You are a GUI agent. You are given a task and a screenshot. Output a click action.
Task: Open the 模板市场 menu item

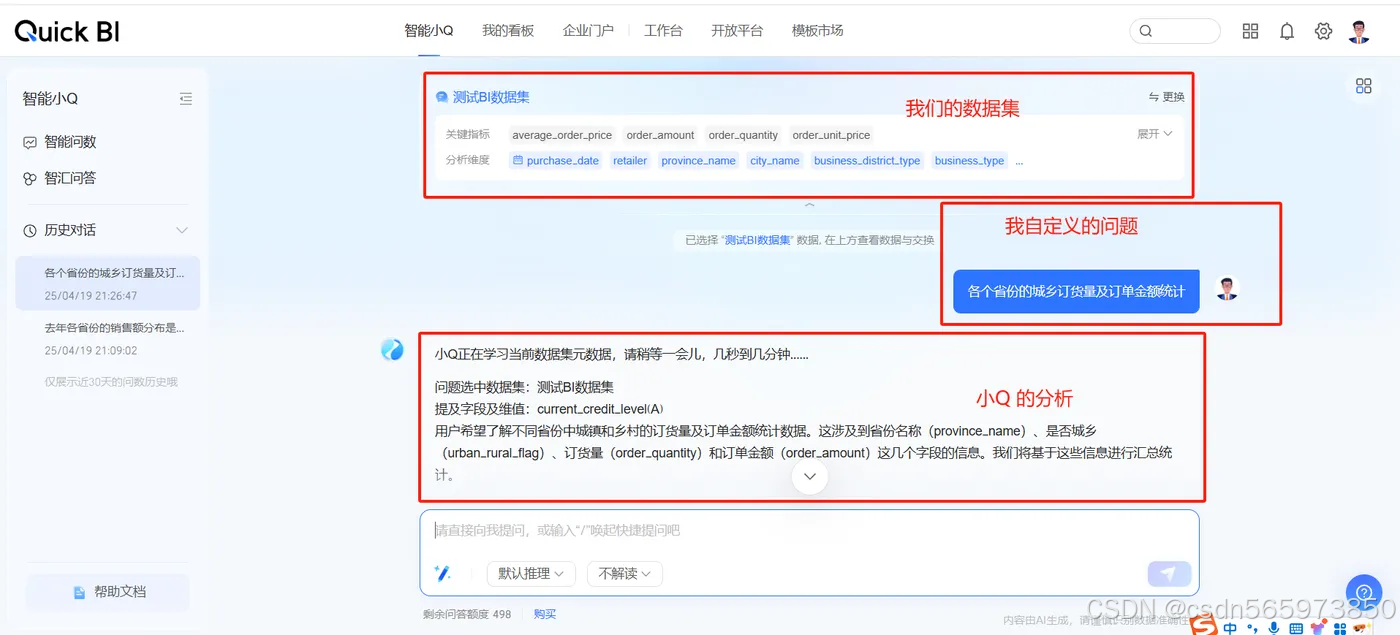tap(816, 30)
